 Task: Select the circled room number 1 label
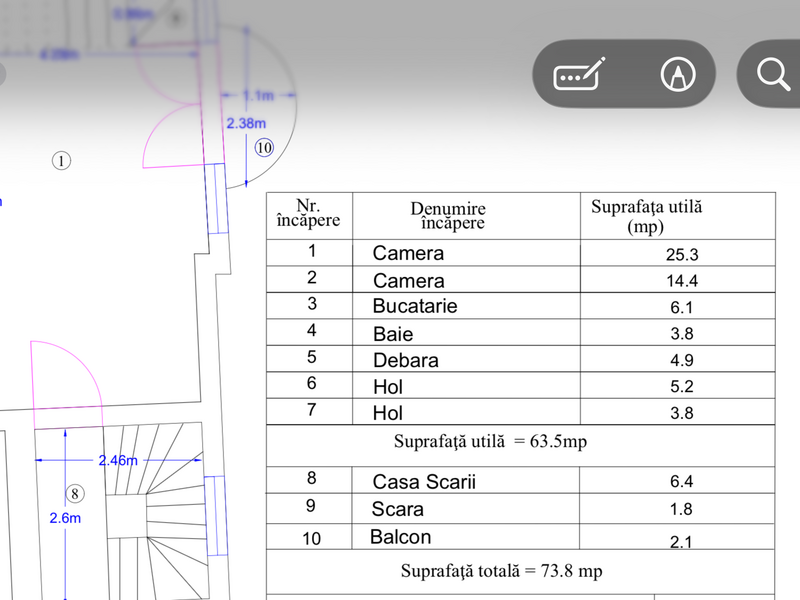[61, 161]
